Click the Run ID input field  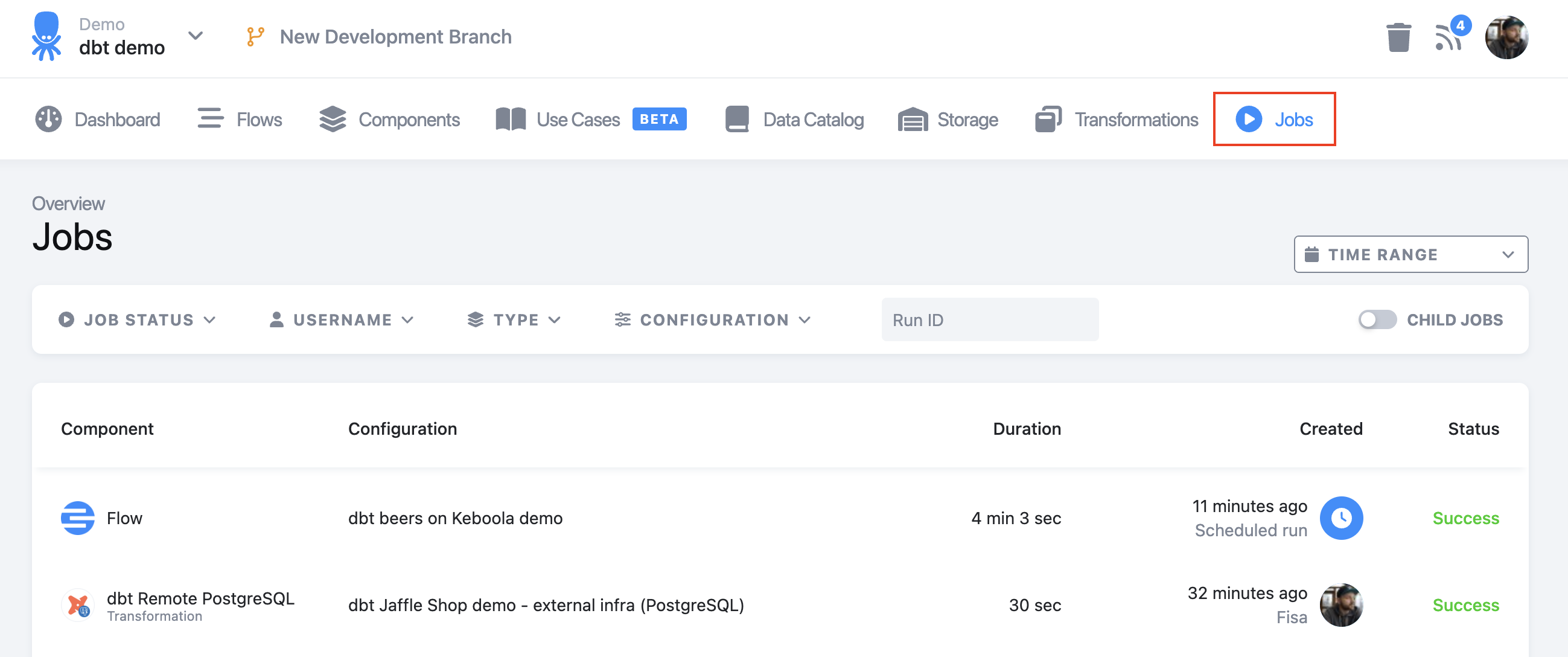(990, 319)
